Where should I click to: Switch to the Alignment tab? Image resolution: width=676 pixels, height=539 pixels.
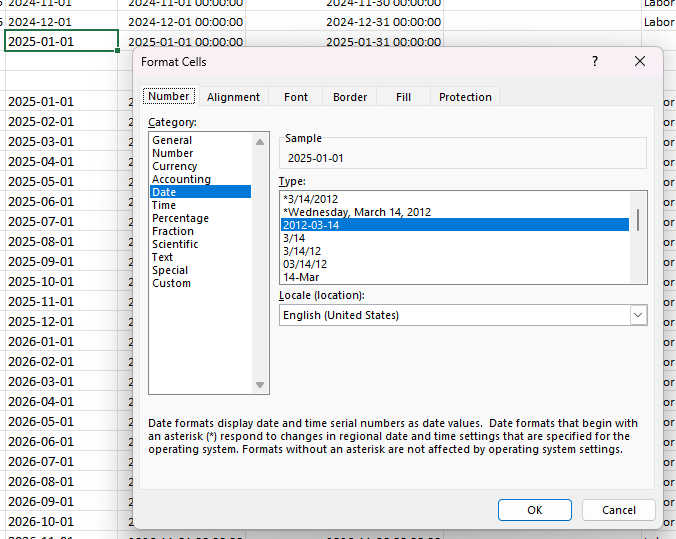tap(233, 97)
